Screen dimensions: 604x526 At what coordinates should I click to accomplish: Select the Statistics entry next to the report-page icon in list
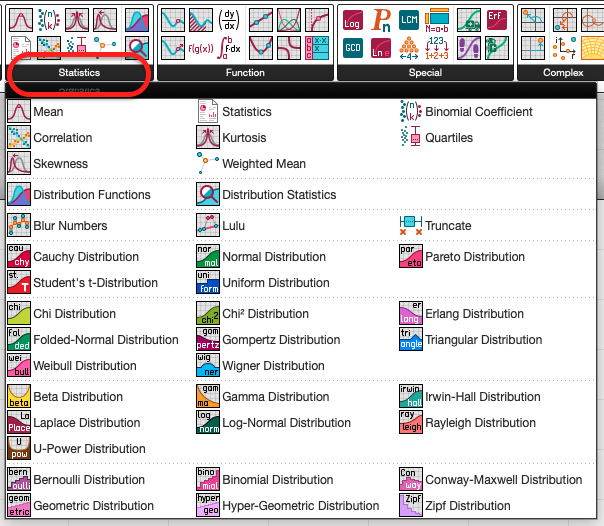click(234, 112)
